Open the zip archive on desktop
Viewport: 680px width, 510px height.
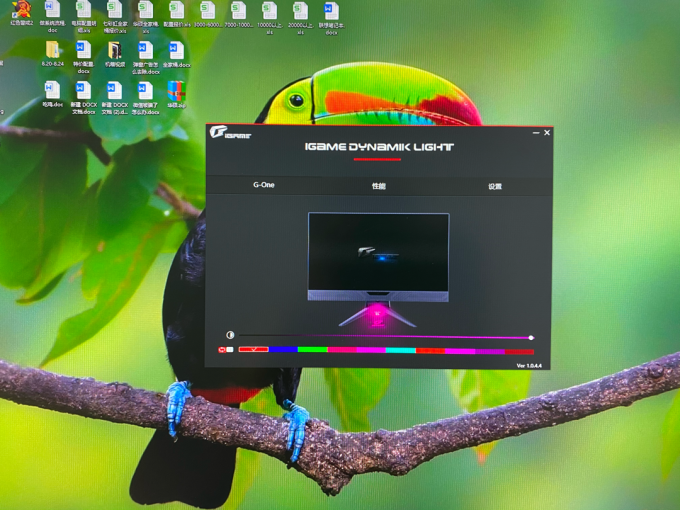177,95
